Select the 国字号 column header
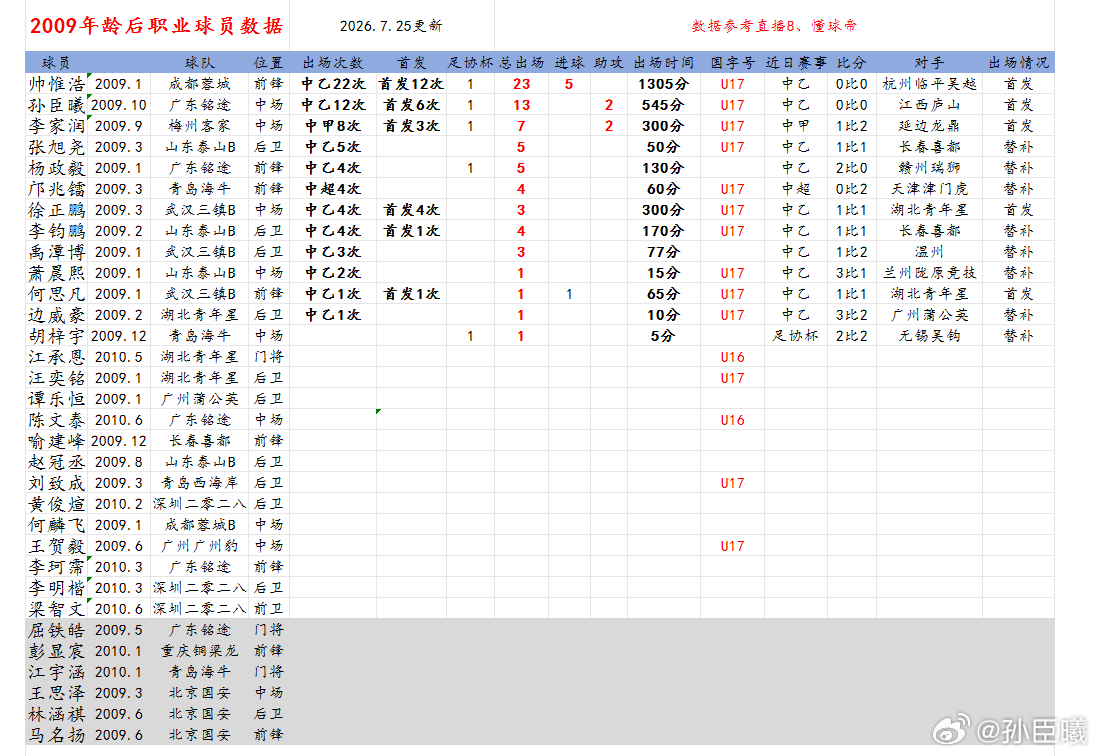This screenshot has width=1098, height=756. pyautogui.click(x=732, y=63)
